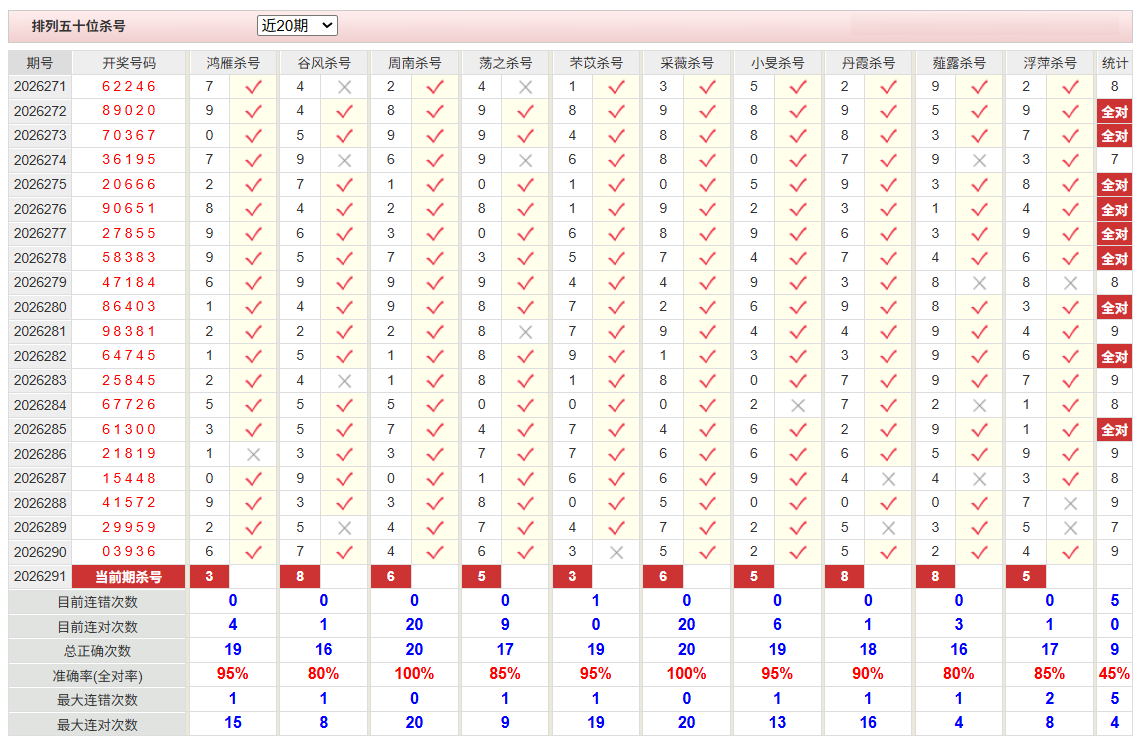Click the red check for 鸿雁杀号 in row 2026271
Screen dimensions: 1140x744
point(253,87)
